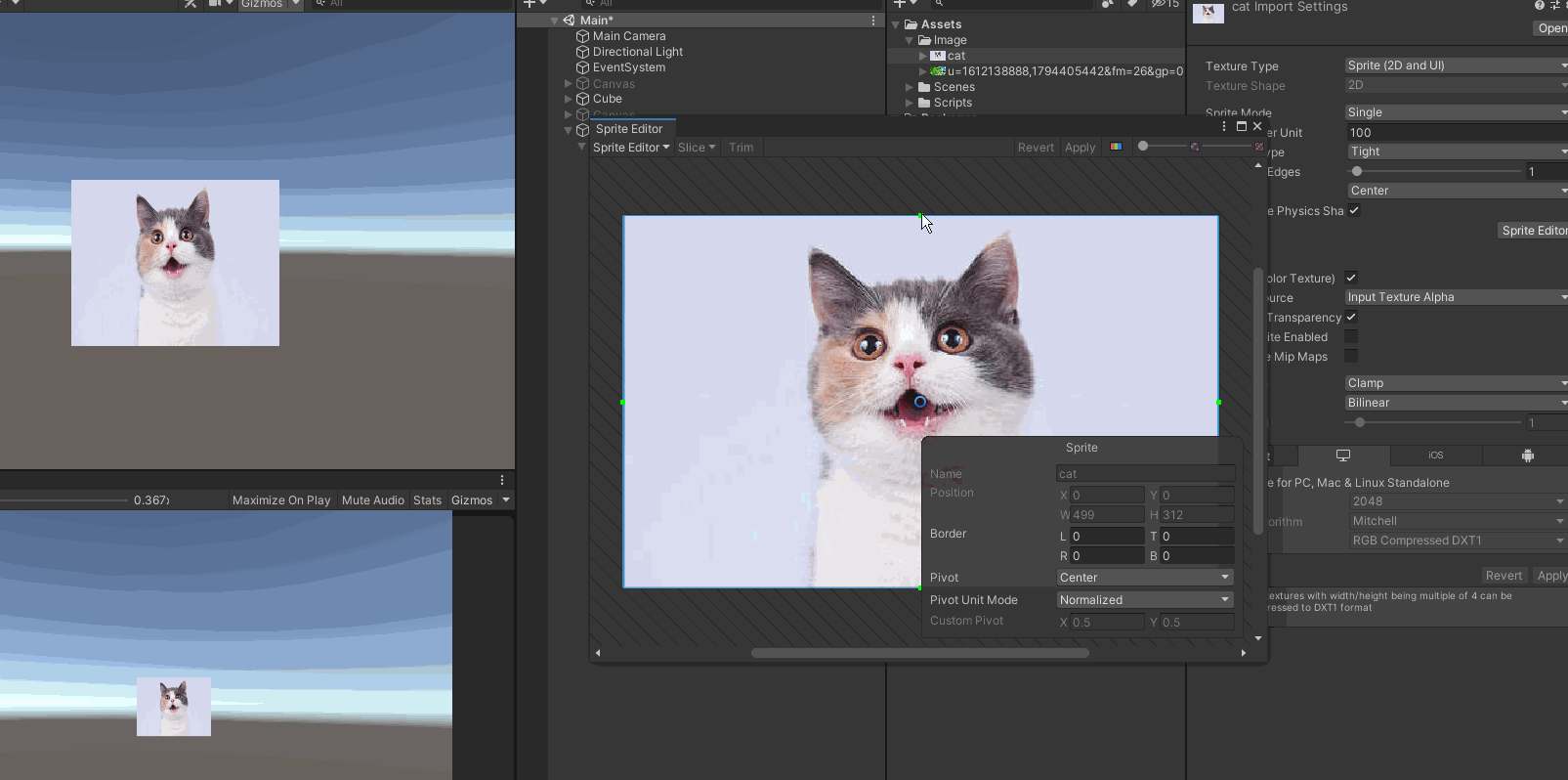The height and width of the screenshot is (780, 1568).
Task: Toggle Maximize On Play
Action: [281, 500]
